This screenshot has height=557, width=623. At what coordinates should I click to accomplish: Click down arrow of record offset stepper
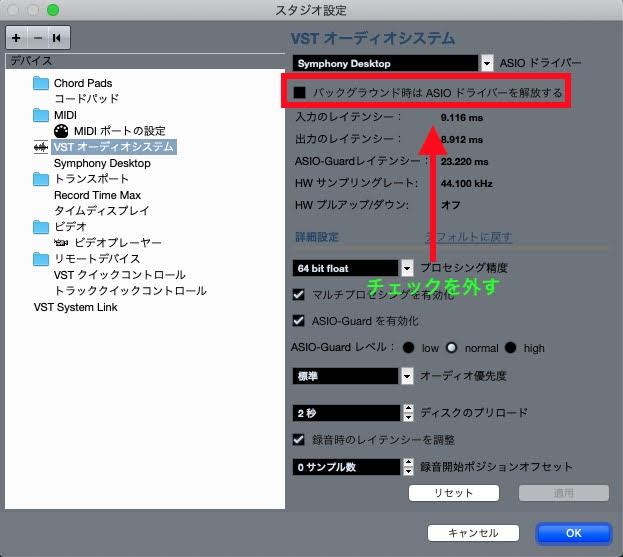tap(408, 471)
